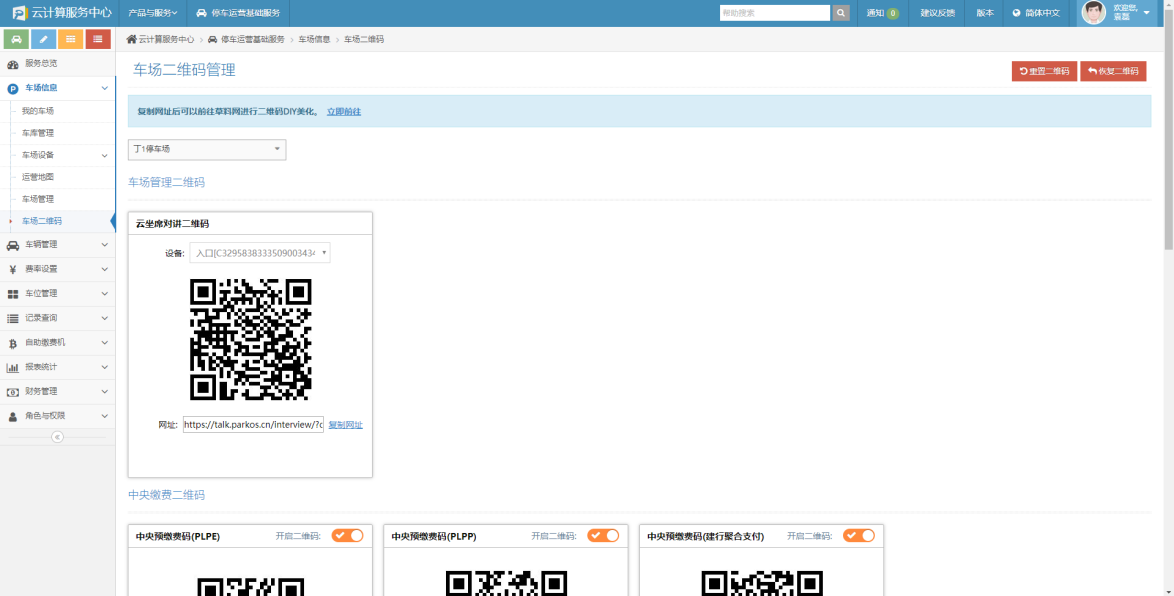Click the search magnifier icon button
This screenshot has height=596, width=1174.
(x=841, y=13)
